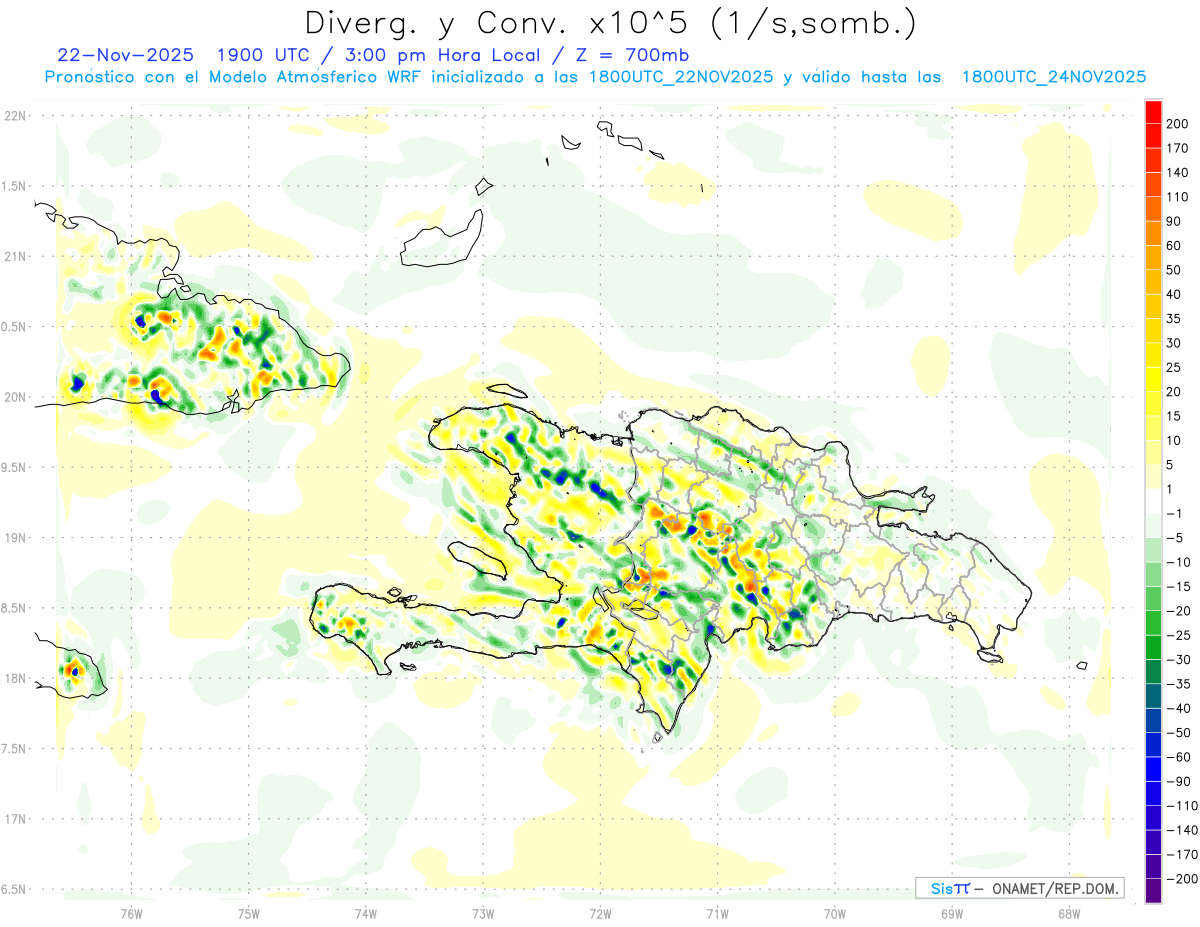This screenshot has width=1200, height=927.
Task: Click the legend label "110"
Action: [1177, 197]
